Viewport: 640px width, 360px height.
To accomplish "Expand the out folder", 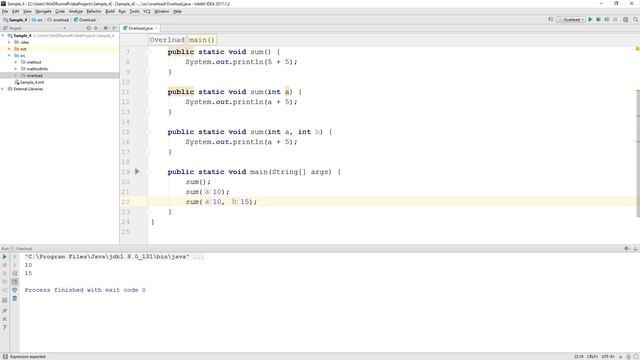I will coord(9,49).
